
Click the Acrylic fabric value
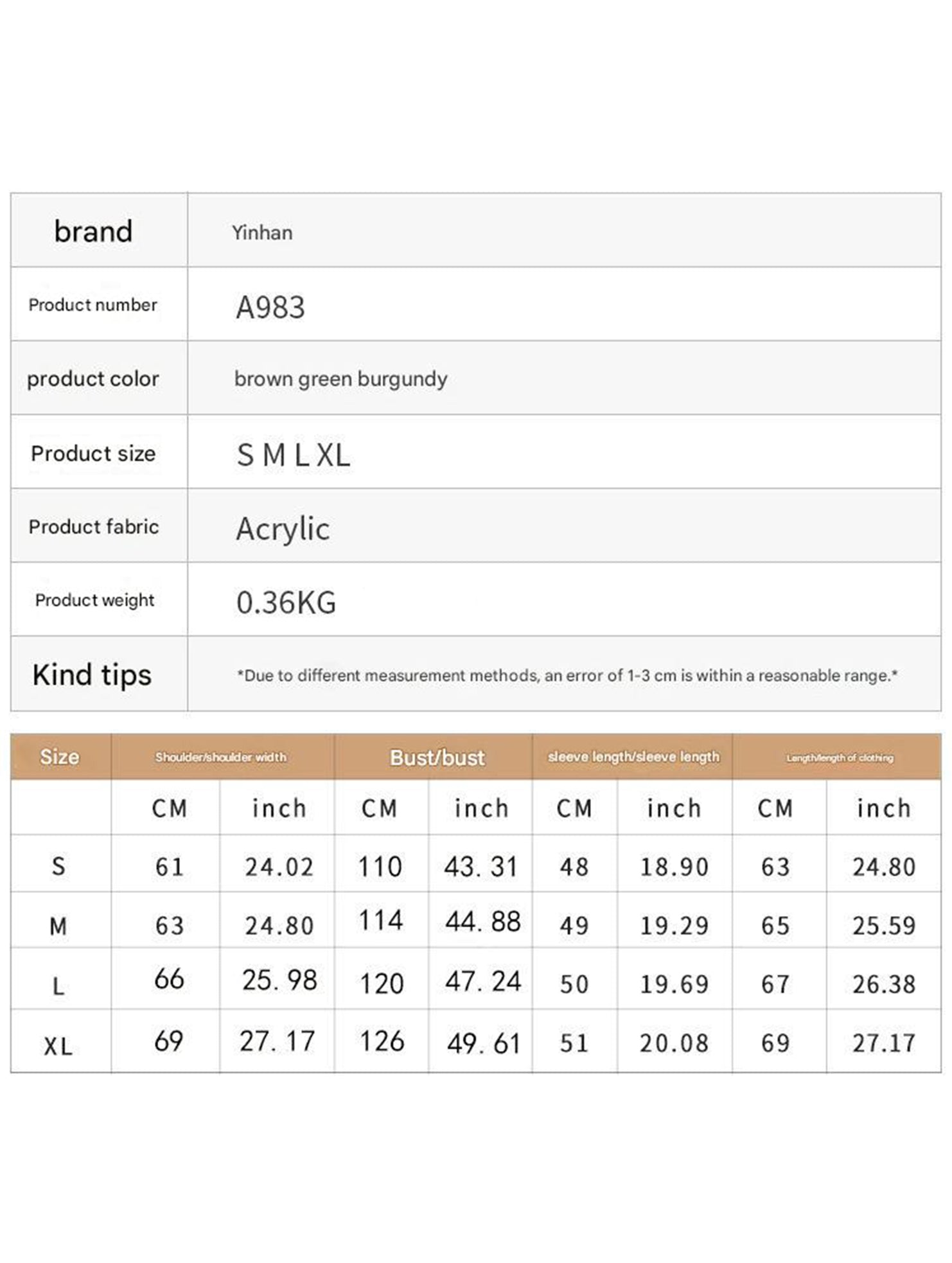pos(283,529)
